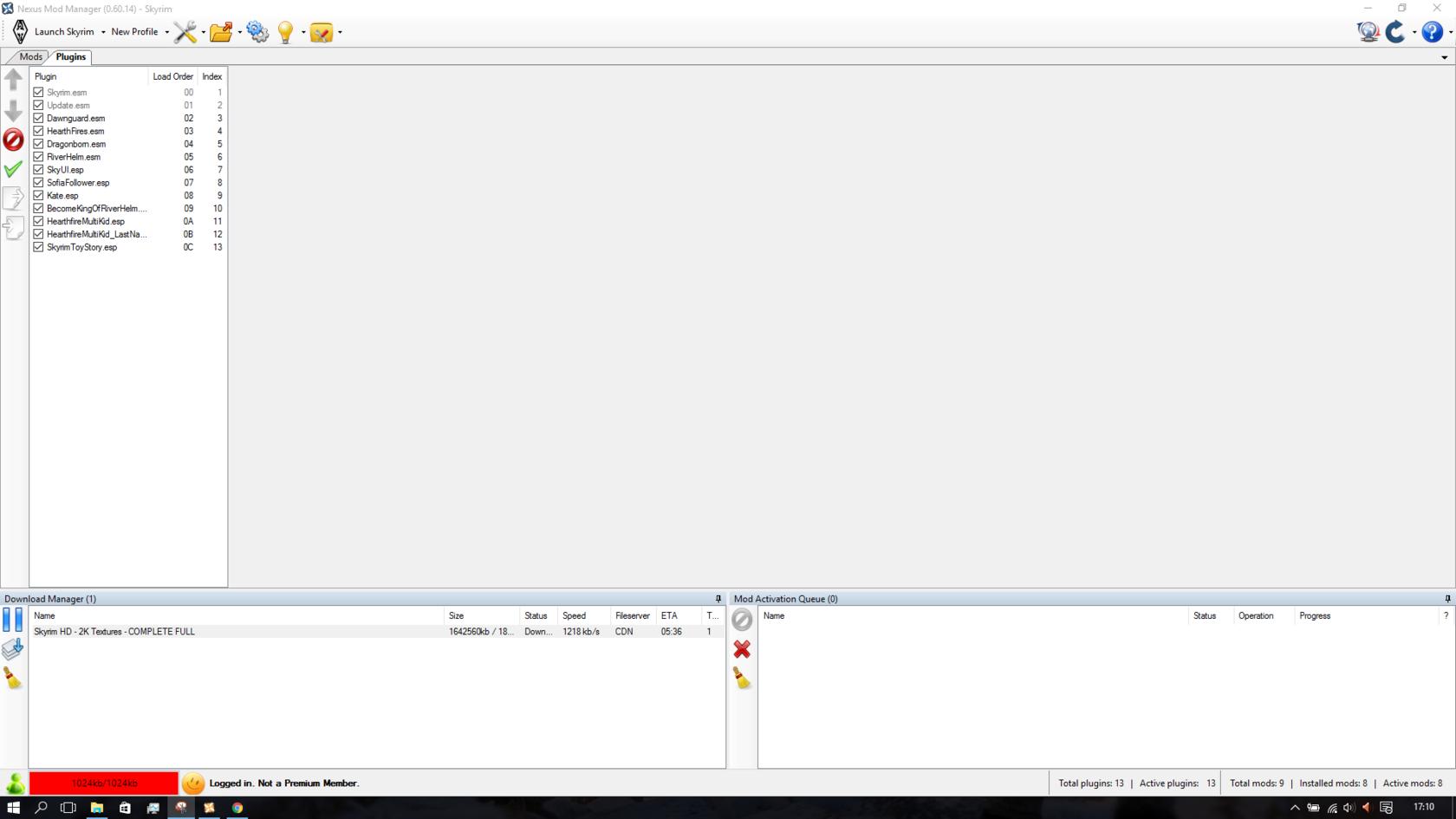Select the HearthfireMultiKid_LastNa... plugin row
Screen dimensions: 1456x819
(x=128, y=234)
